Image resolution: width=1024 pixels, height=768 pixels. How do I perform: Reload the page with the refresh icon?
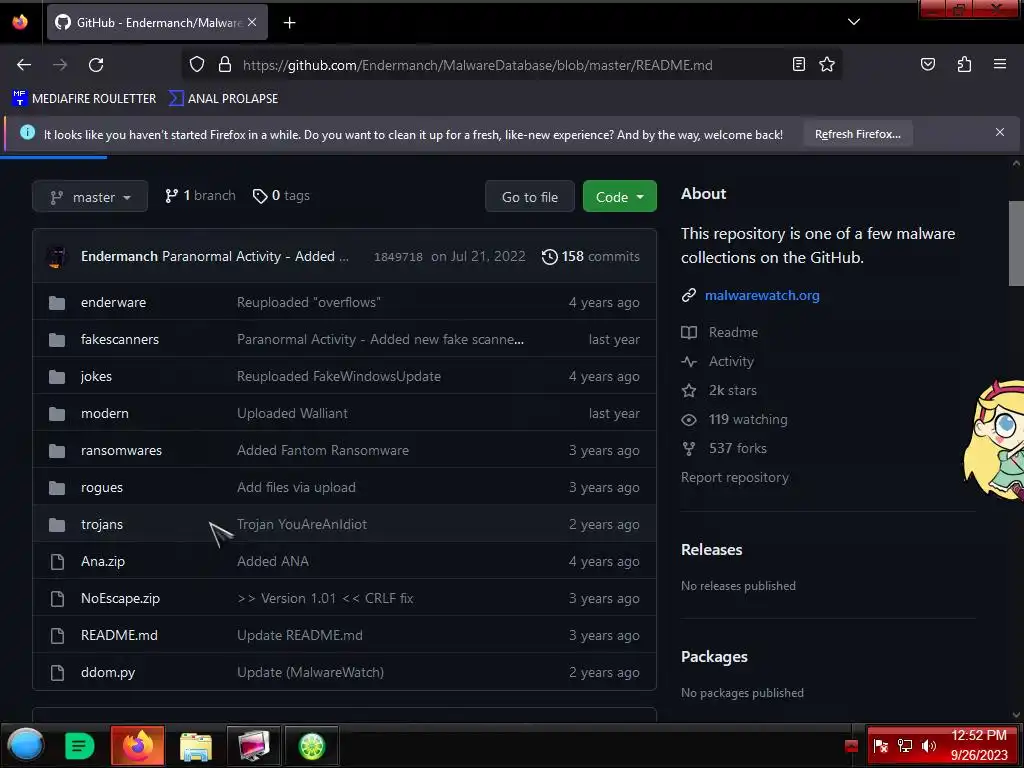(x=96, y=65)
